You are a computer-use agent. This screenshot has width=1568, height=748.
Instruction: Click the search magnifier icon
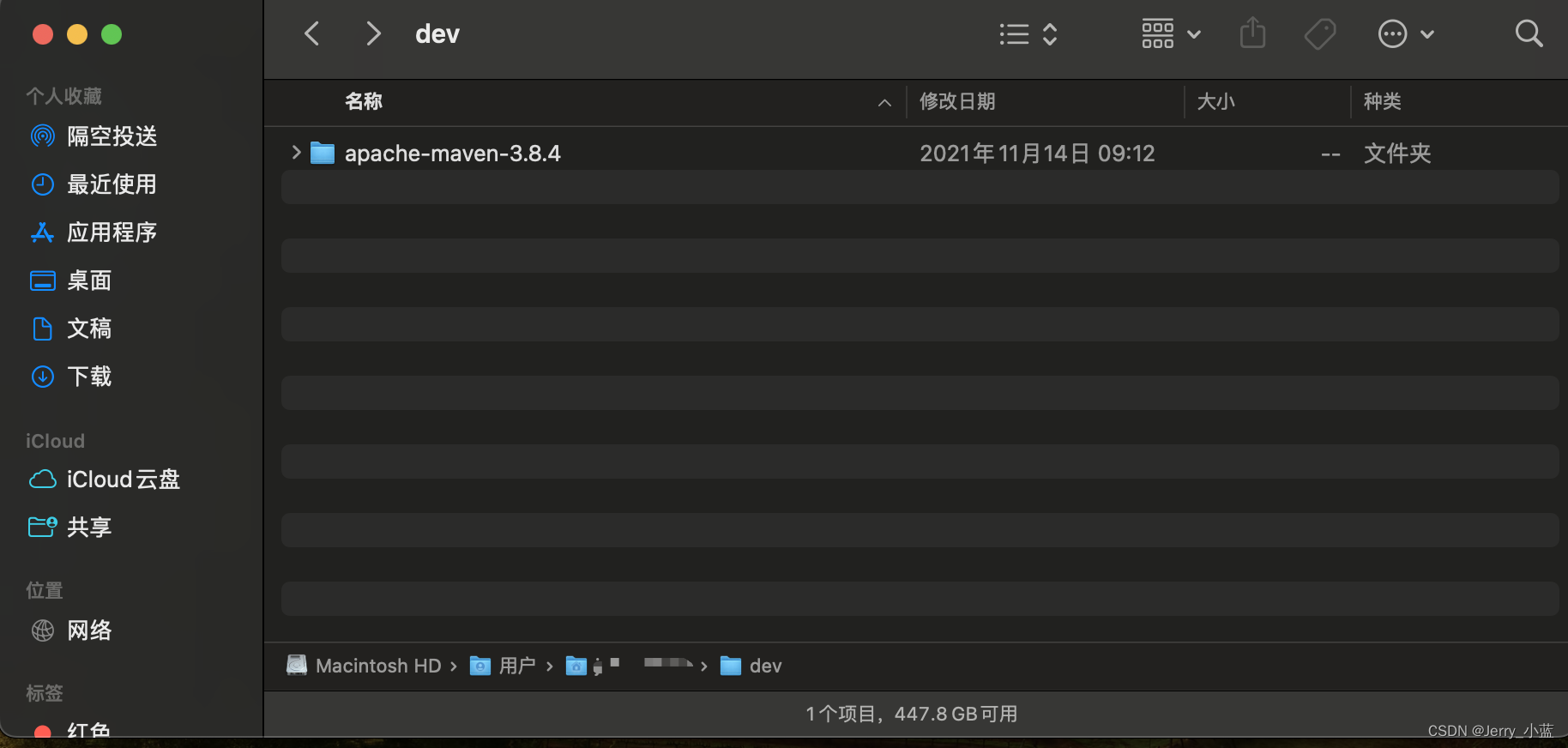(1529, 33)
